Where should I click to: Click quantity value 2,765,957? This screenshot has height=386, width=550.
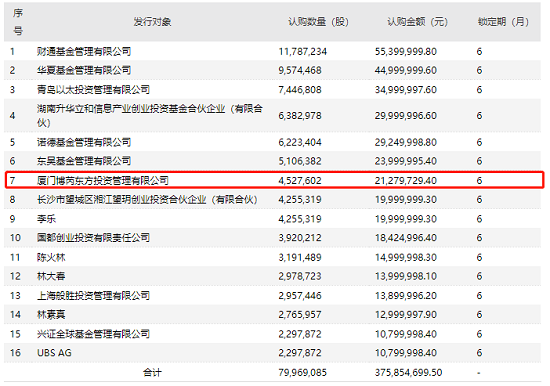(300, 314)
